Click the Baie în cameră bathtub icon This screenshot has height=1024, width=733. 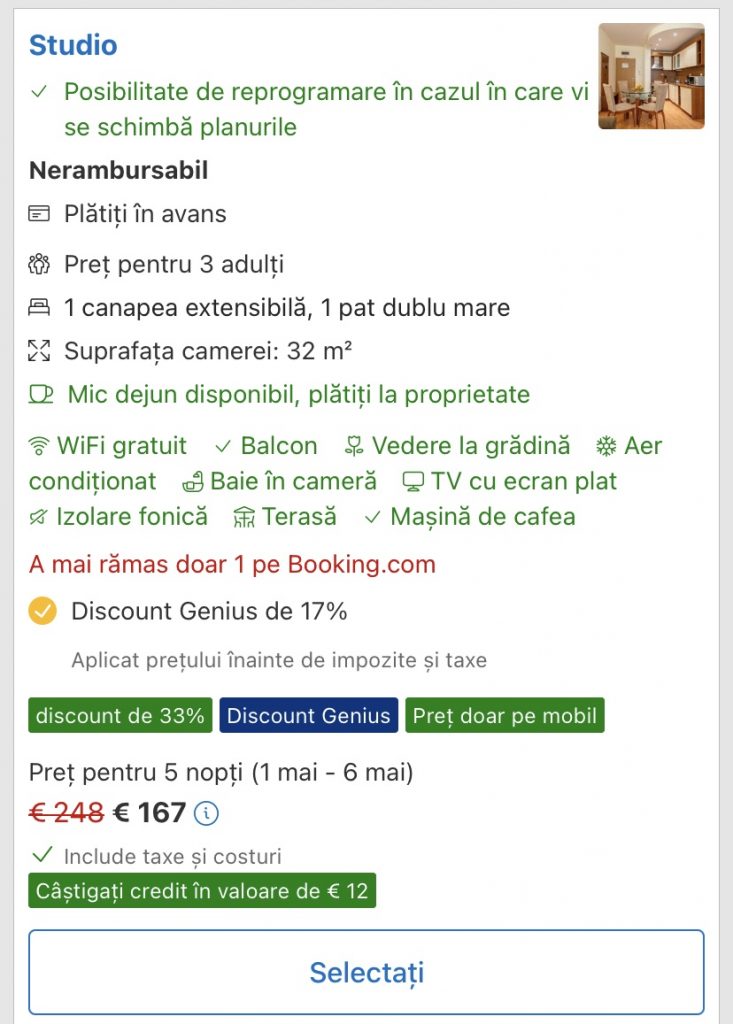[x=193, y=482]
